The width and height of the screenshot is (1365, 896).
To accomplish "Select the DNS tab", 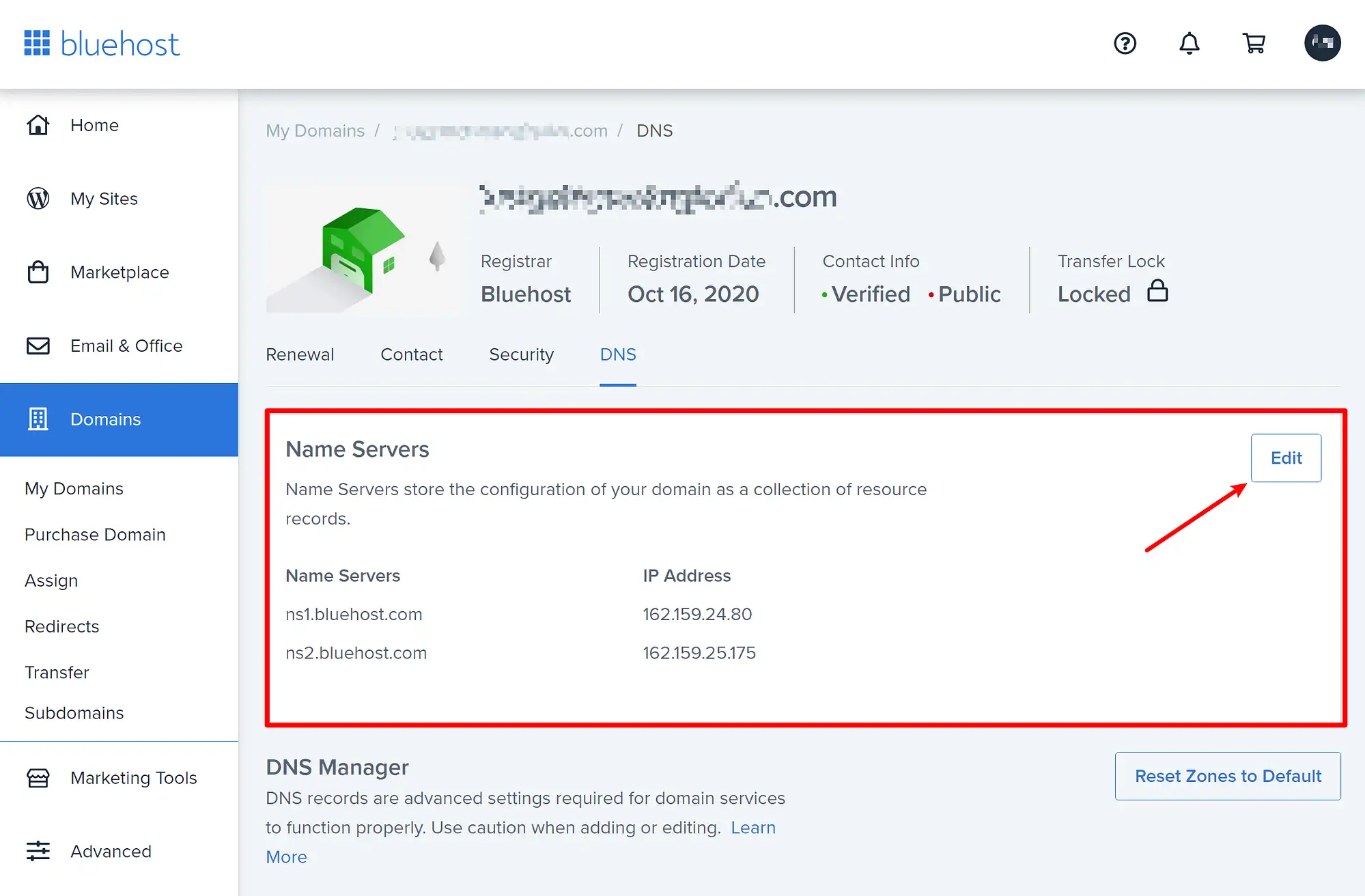I will click(x=618, y=354).
